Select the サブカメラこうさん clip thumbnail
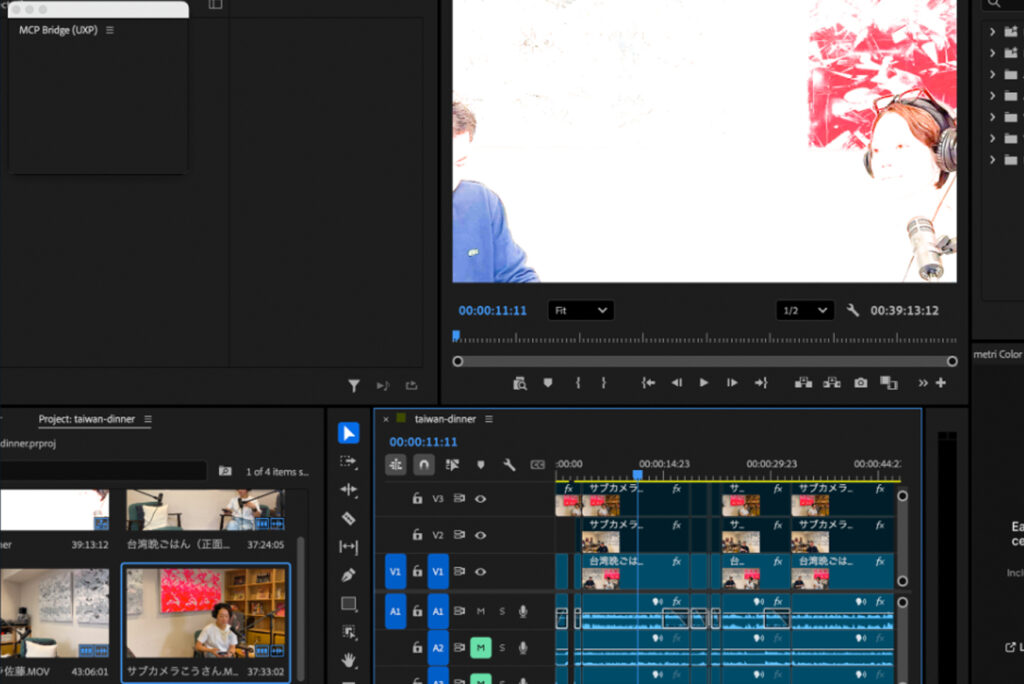 205,610
